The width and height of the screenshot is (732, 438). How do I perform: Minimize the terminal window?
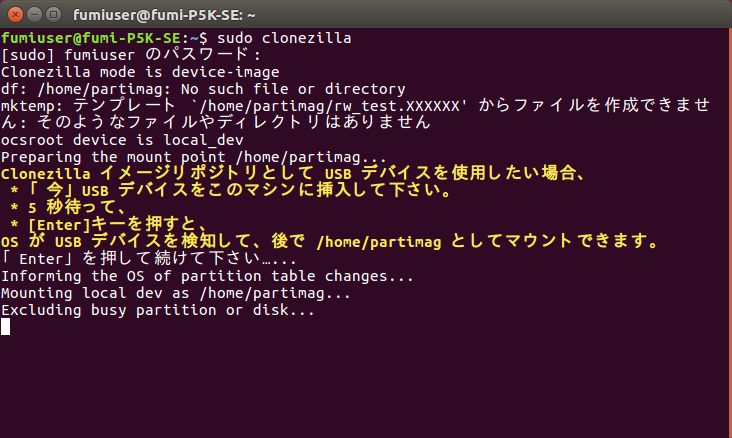(x=35, y=15)
